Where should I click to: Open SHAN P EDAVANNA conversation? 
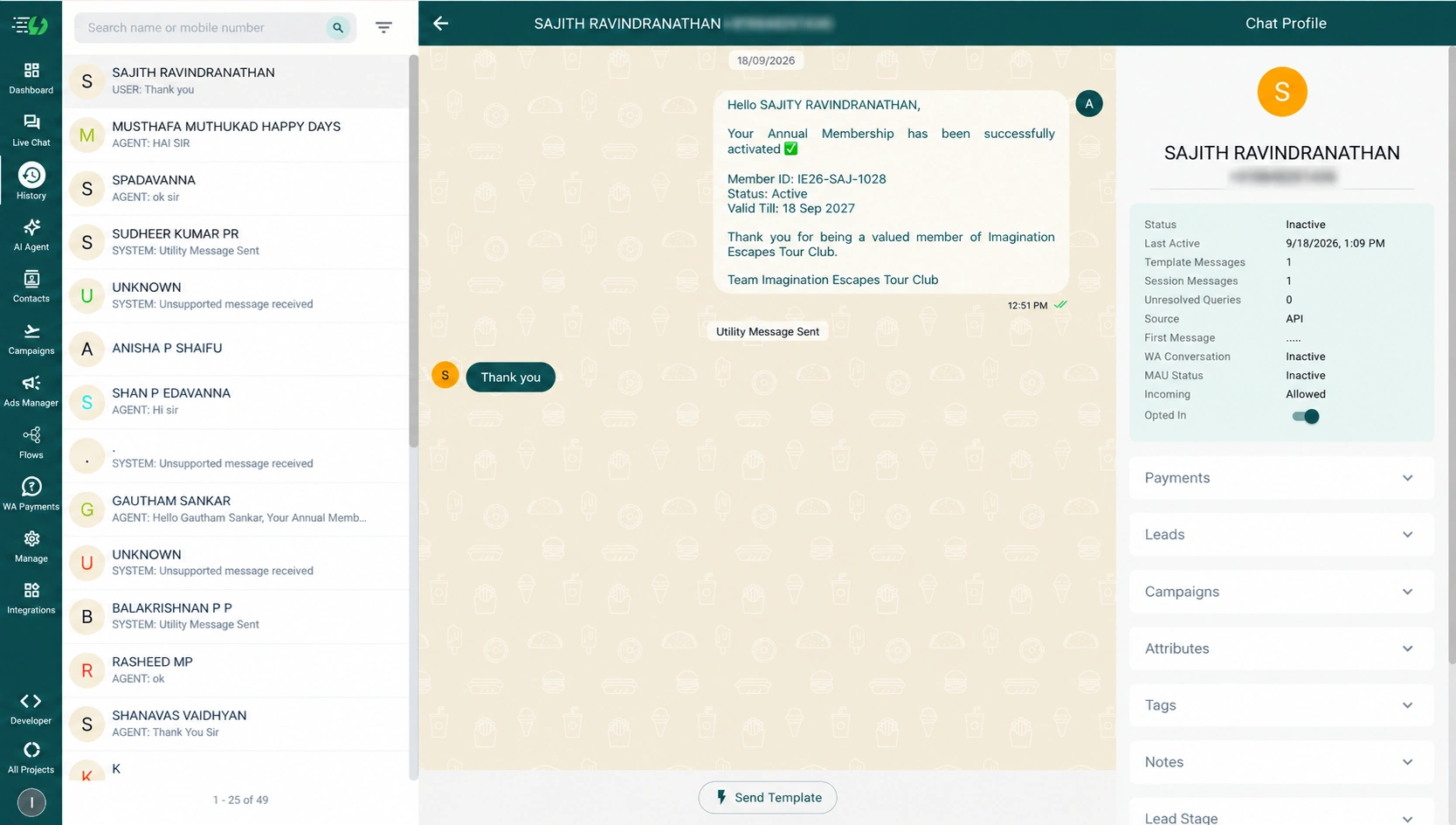coord(236,402)
